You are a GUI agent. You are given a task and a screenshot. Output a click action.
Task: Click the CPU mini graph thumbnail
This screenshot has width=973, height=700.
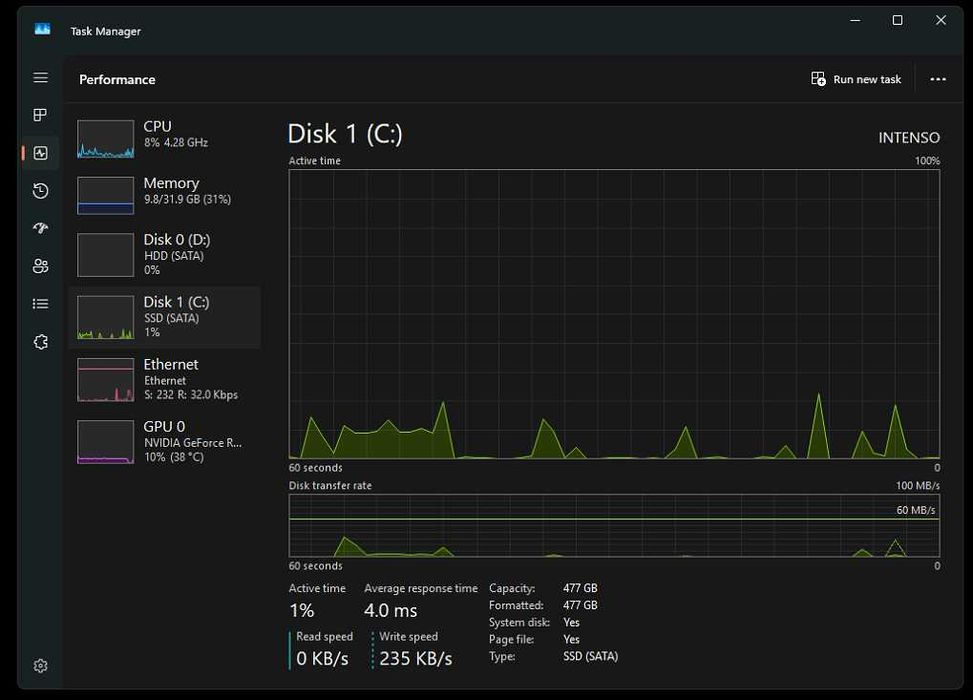(x=105, y=139)
